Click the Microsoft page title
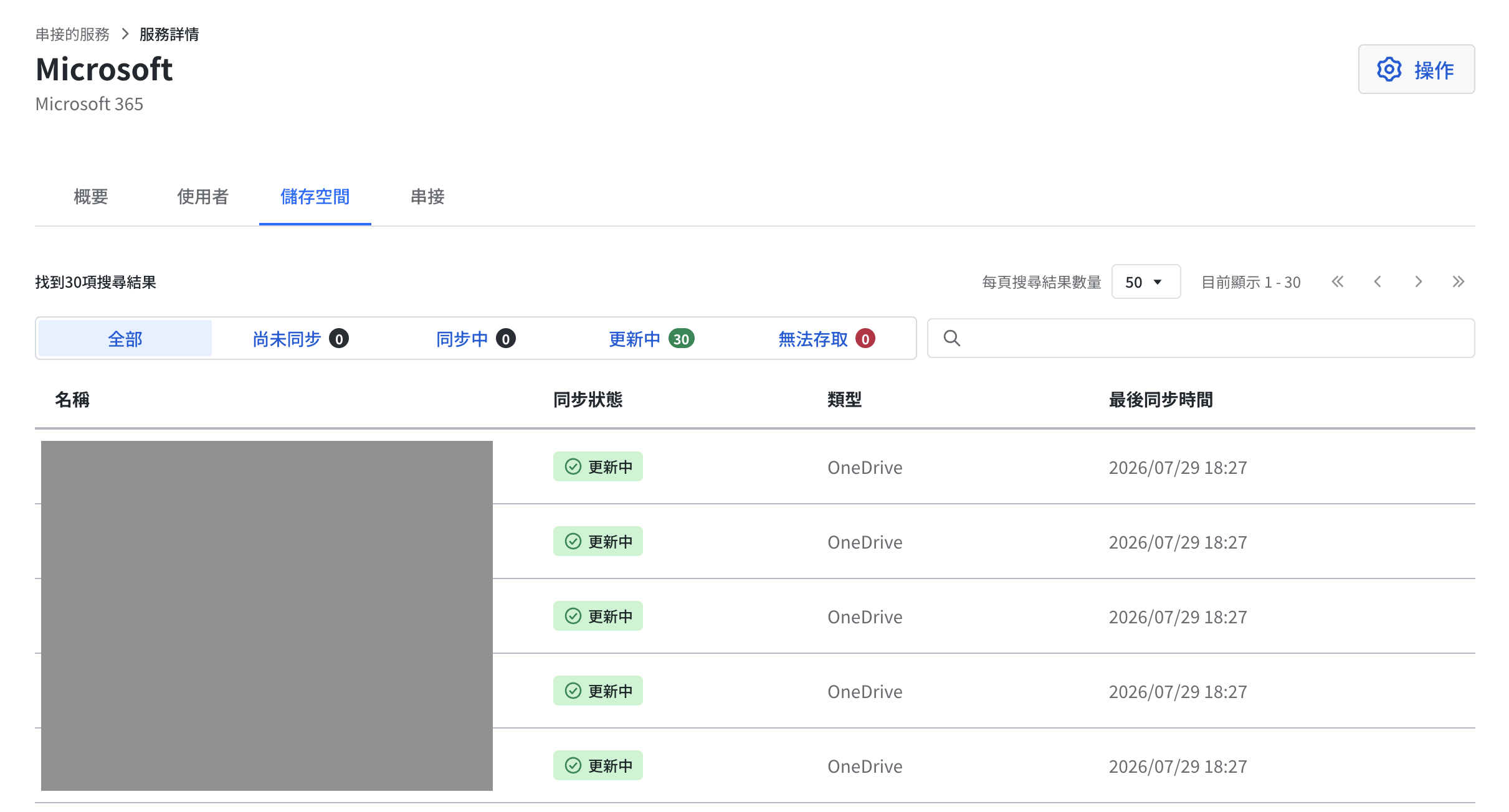Screen dimensions: 1509x812 [104, 69]
